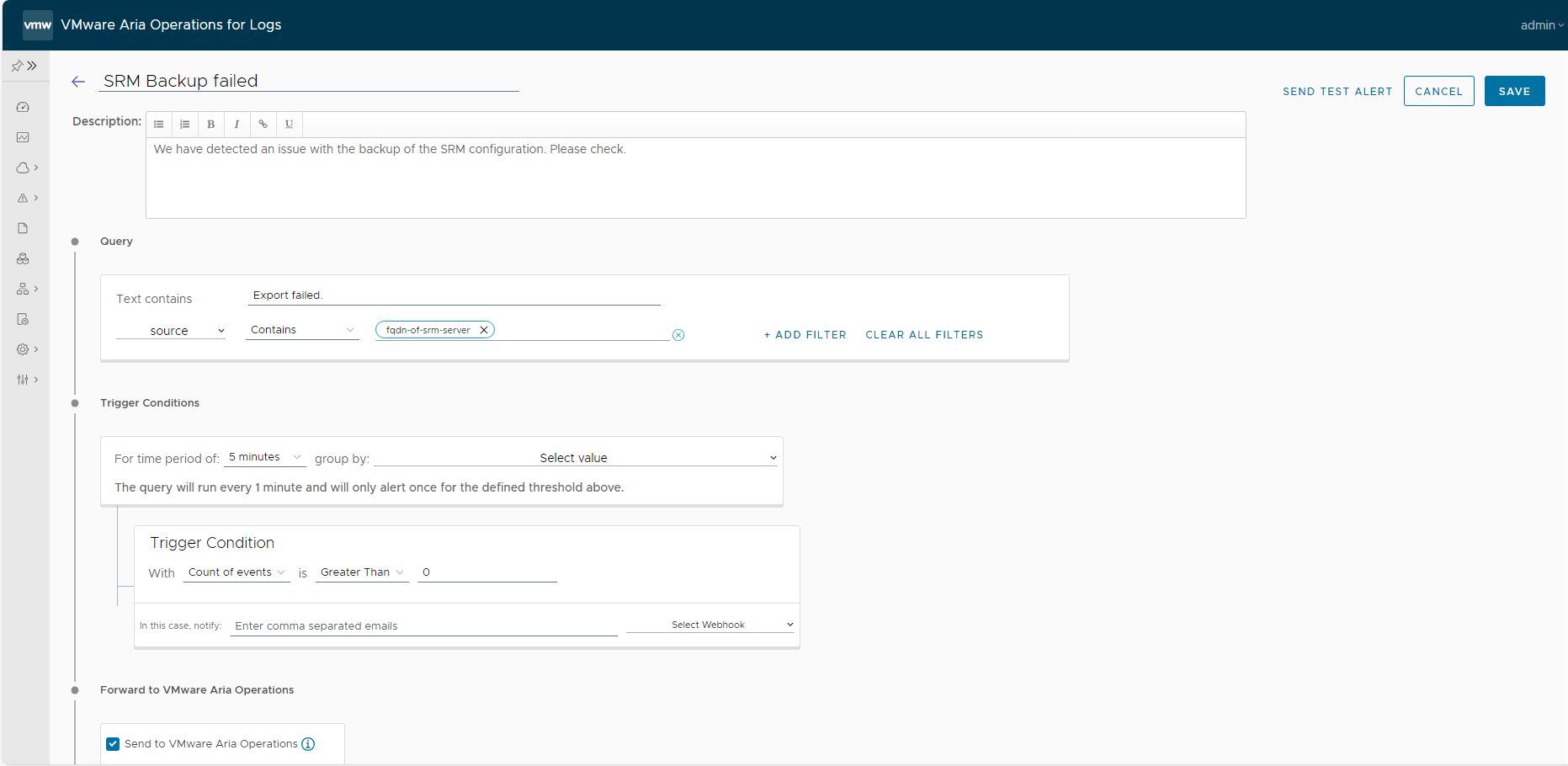1568x766 pixels.
Task: Change the 5 minutes time period
Action: [x=264, y=457]
